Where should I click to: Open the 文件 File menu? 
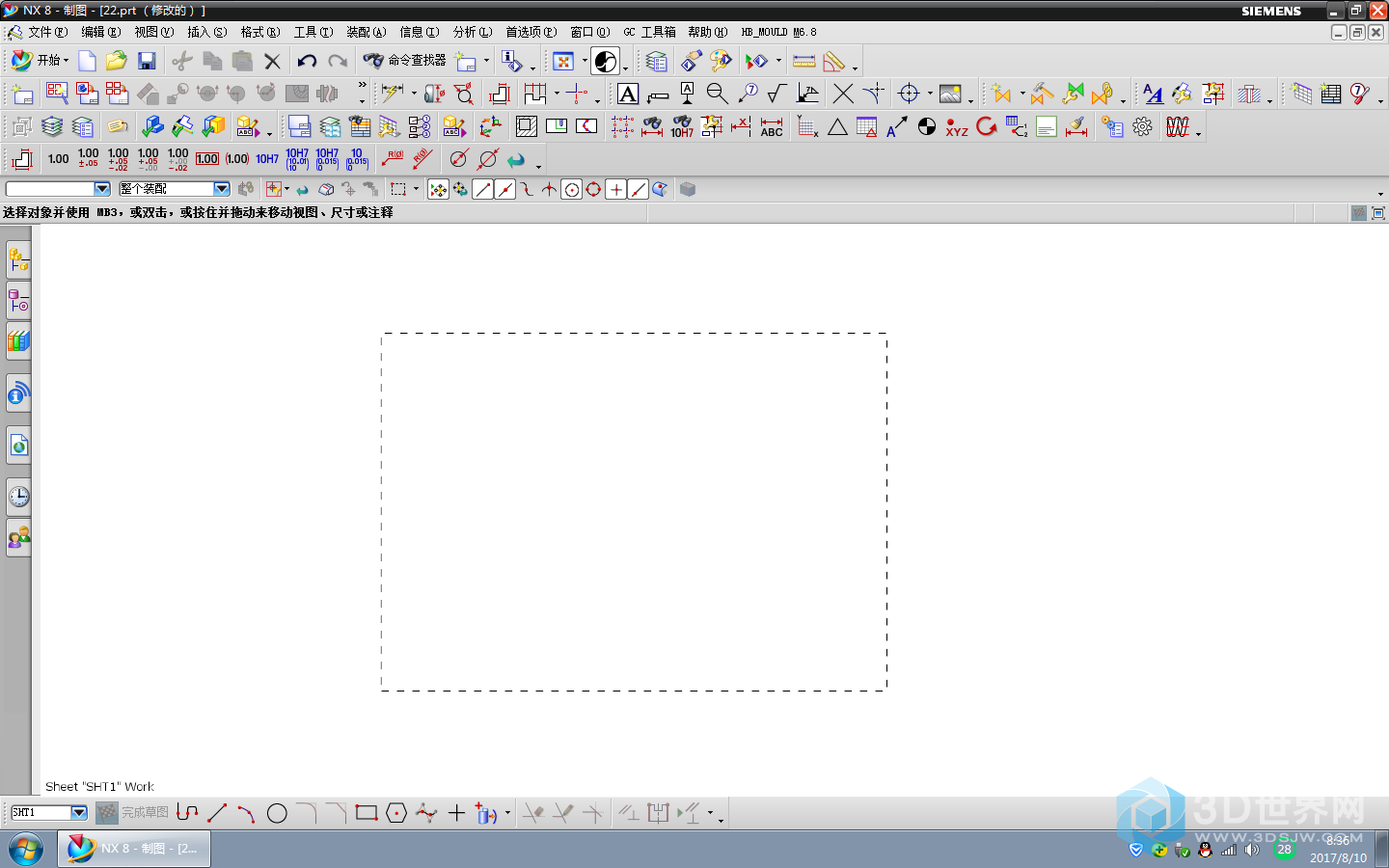point(47,32)
